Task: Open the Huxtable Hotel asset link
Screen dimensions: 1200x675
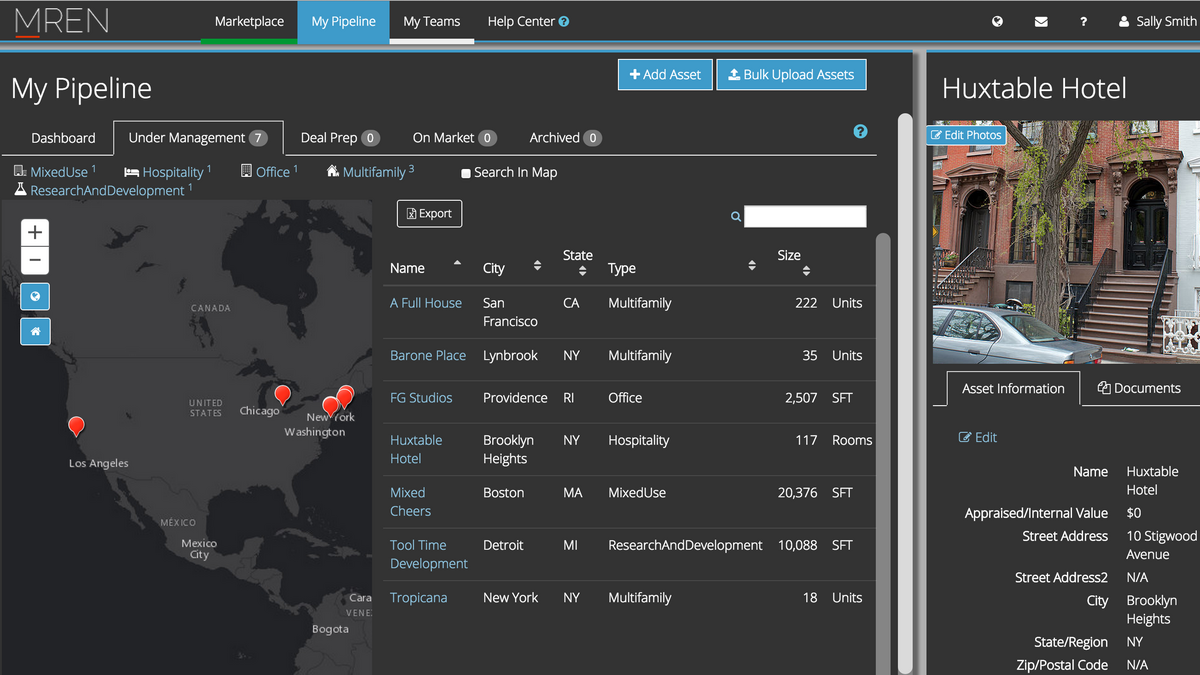Action: point(416,449)
